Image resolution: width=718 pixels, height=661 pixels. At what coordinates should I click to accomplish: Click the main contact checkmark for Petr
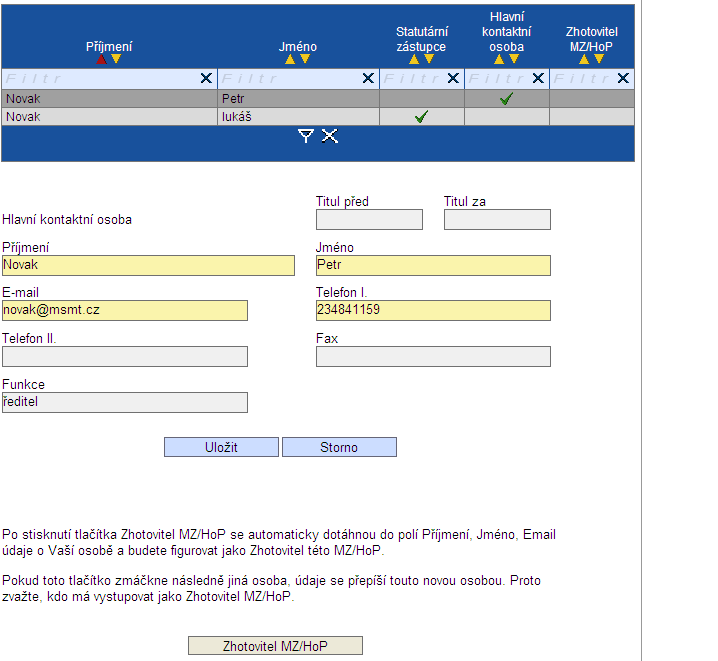(x=506, y=98)
